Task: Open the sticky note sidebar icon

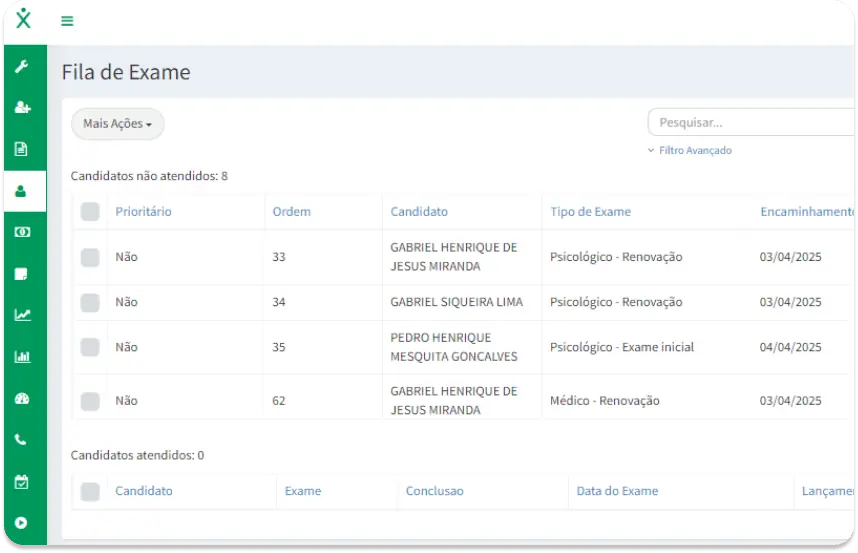Action: (x=21, y=273)
